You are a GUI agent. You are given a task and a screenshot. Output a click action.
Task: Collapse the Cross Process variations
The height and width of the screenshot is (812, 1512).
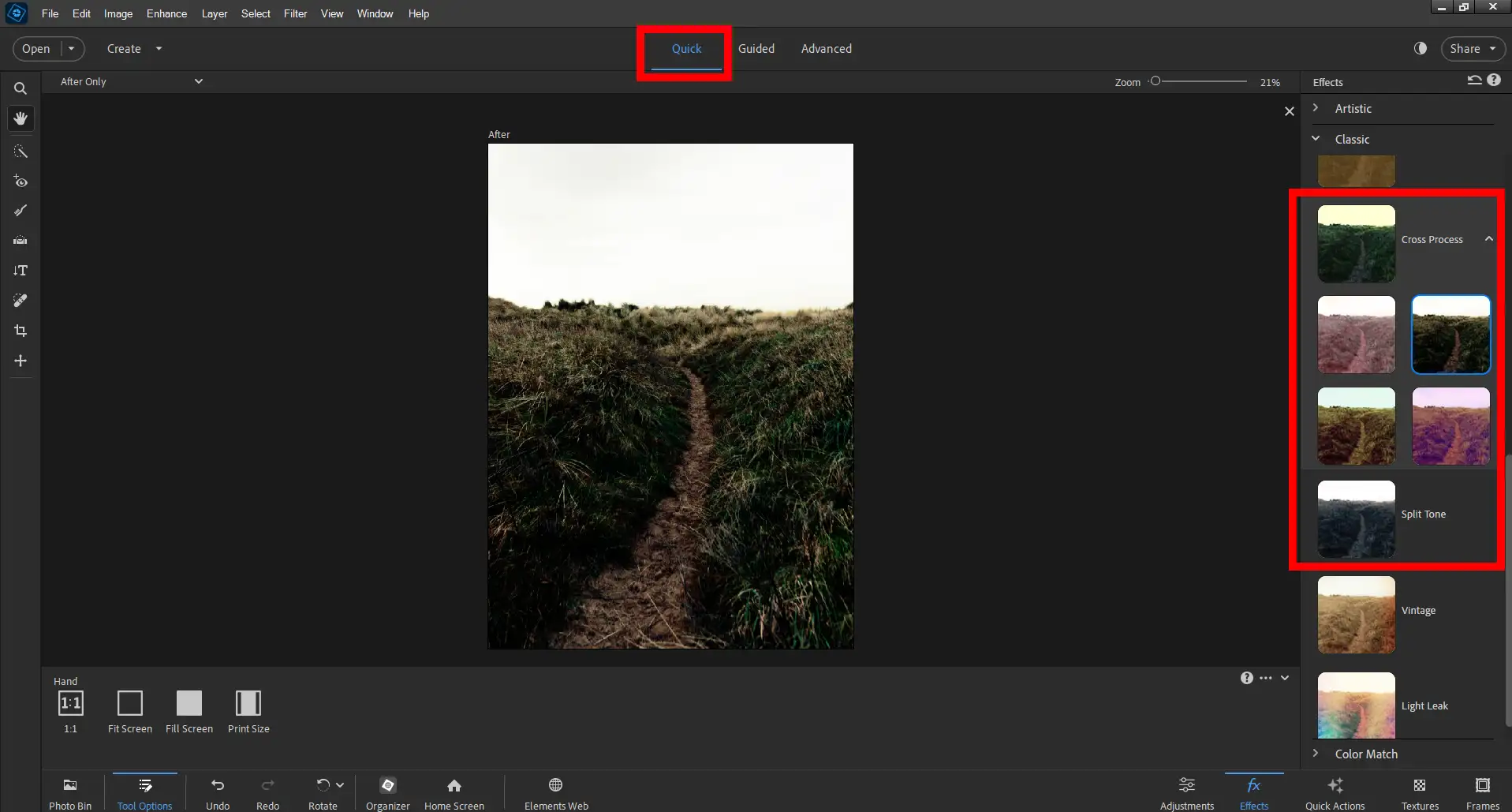pyautogui.click(x=1489, y=239)
